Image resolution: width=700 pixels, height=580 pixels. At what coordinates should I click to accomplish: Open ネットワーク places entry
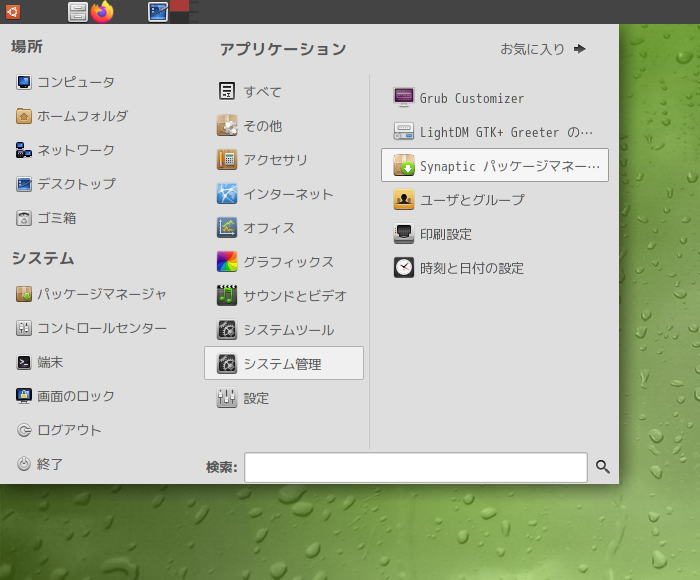(65, 150)
